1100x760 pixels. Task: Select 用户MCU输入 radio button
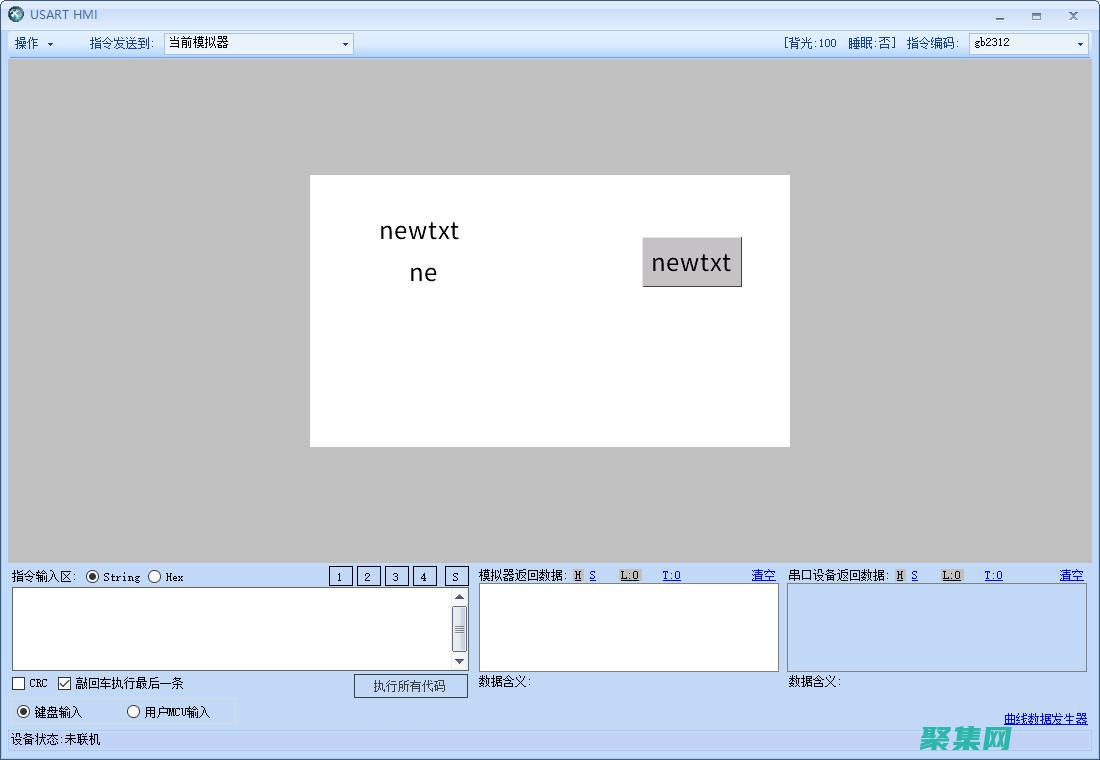pyautogui.click(x=133, y=711)
